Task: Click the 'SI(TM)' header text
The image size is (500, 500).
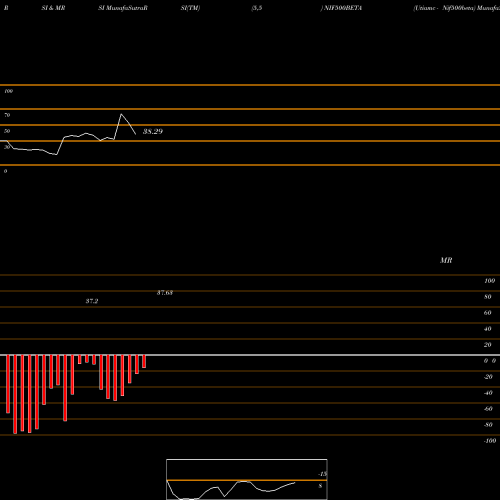Action: pos(190,8)
